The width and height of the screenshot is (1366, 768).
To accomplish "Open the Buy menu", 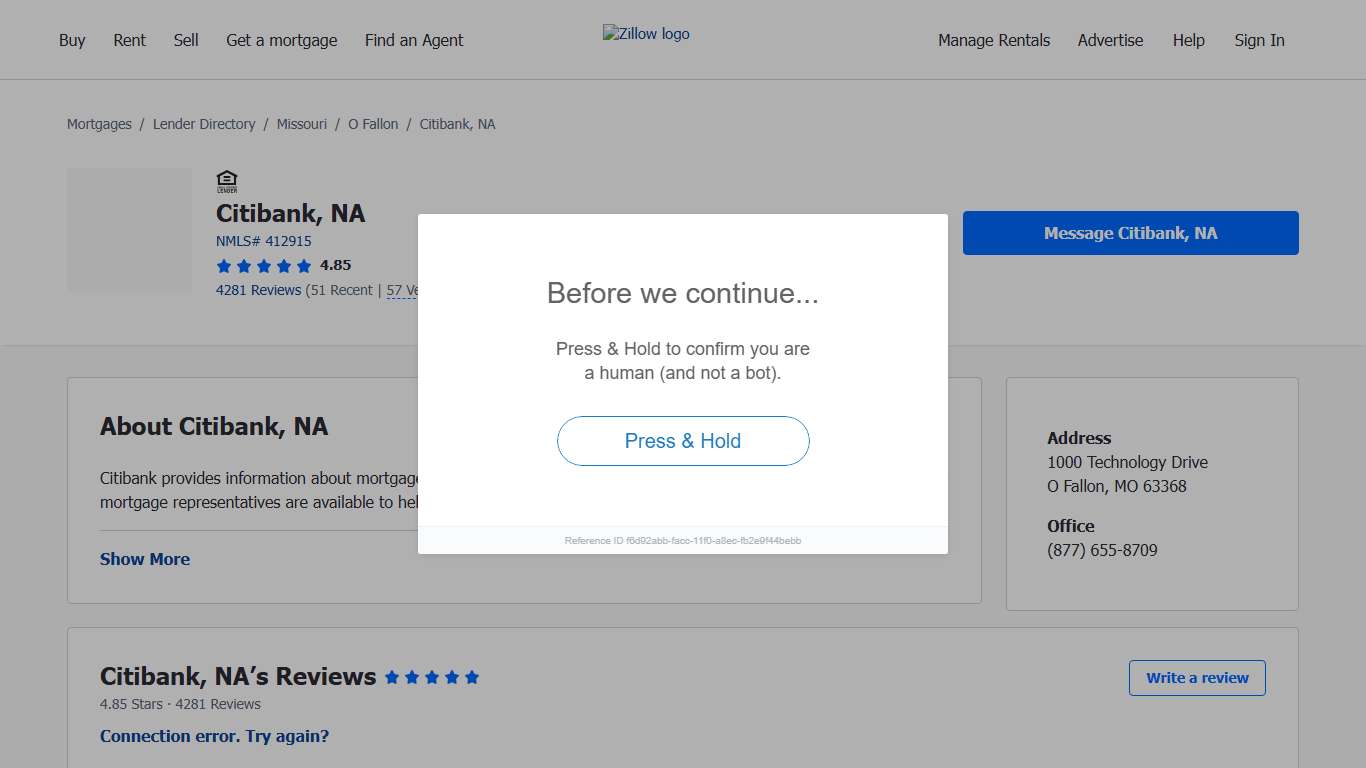I will click(72, 40).
